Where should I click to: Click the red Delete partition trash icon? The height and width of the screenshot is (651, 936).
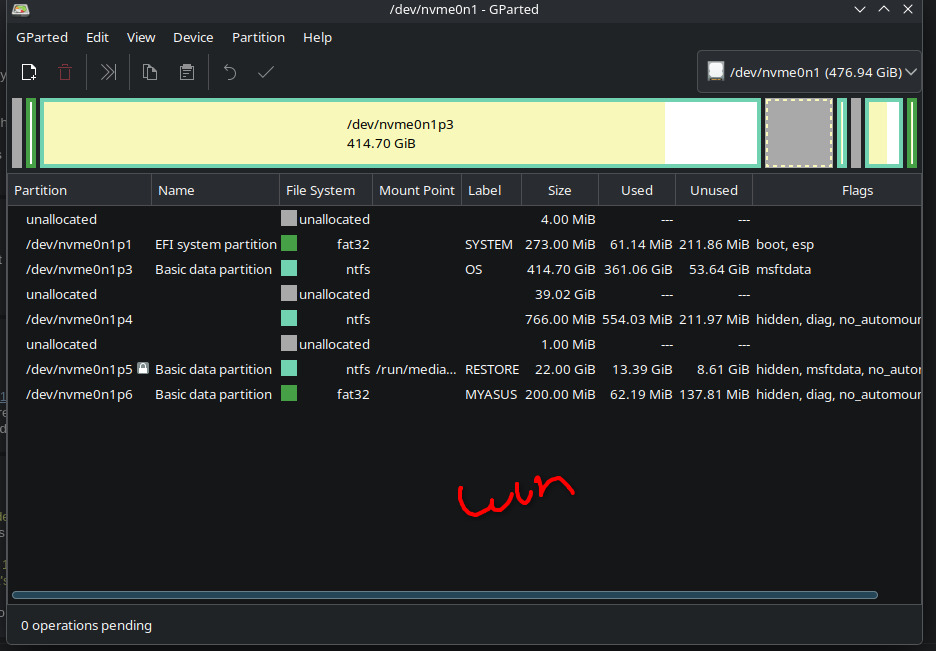point(65,72)
